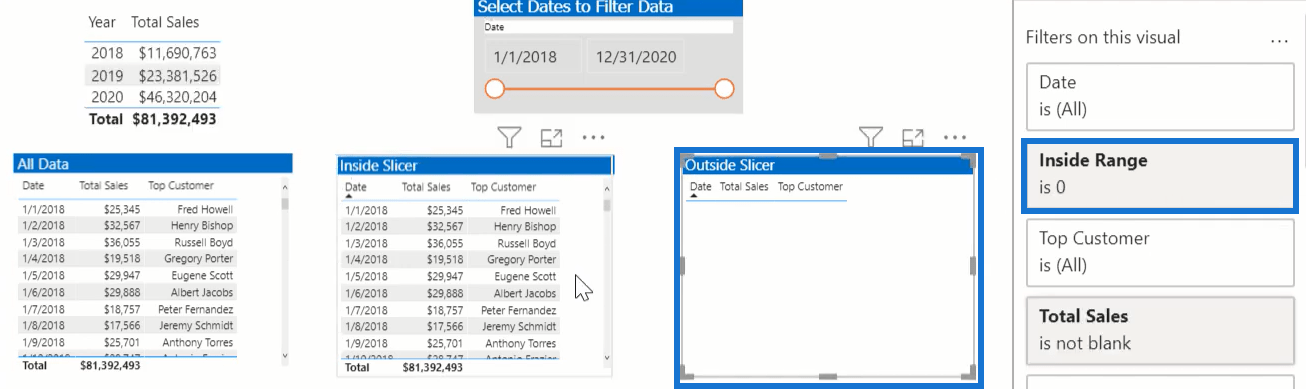Click left handle of date range slider
This screenshot has width=1306, height=389.
pos(494,89)
